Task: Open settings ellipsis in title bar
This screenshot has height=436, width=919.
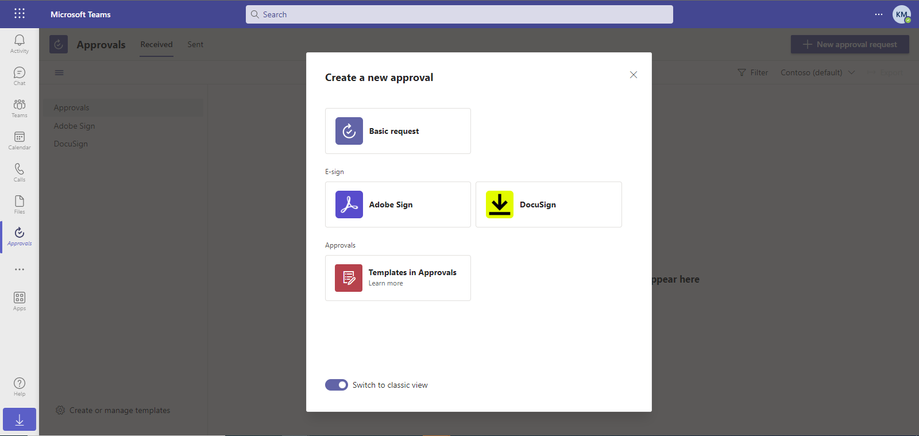Action: tap(879, 14)
